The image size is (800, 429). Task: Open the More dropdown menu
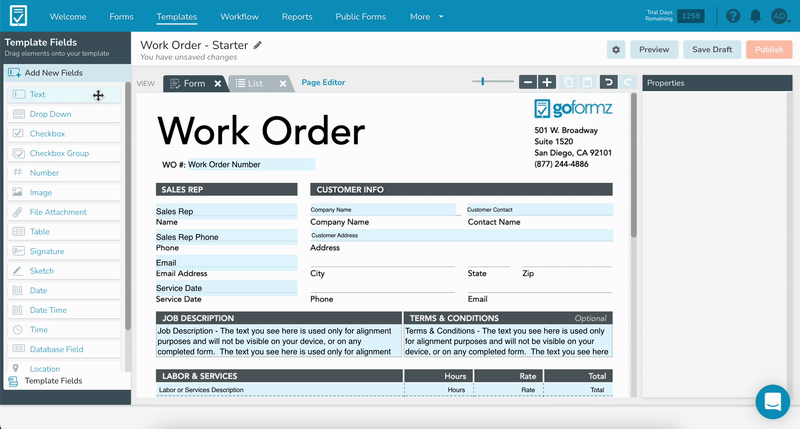click(427, 17)
